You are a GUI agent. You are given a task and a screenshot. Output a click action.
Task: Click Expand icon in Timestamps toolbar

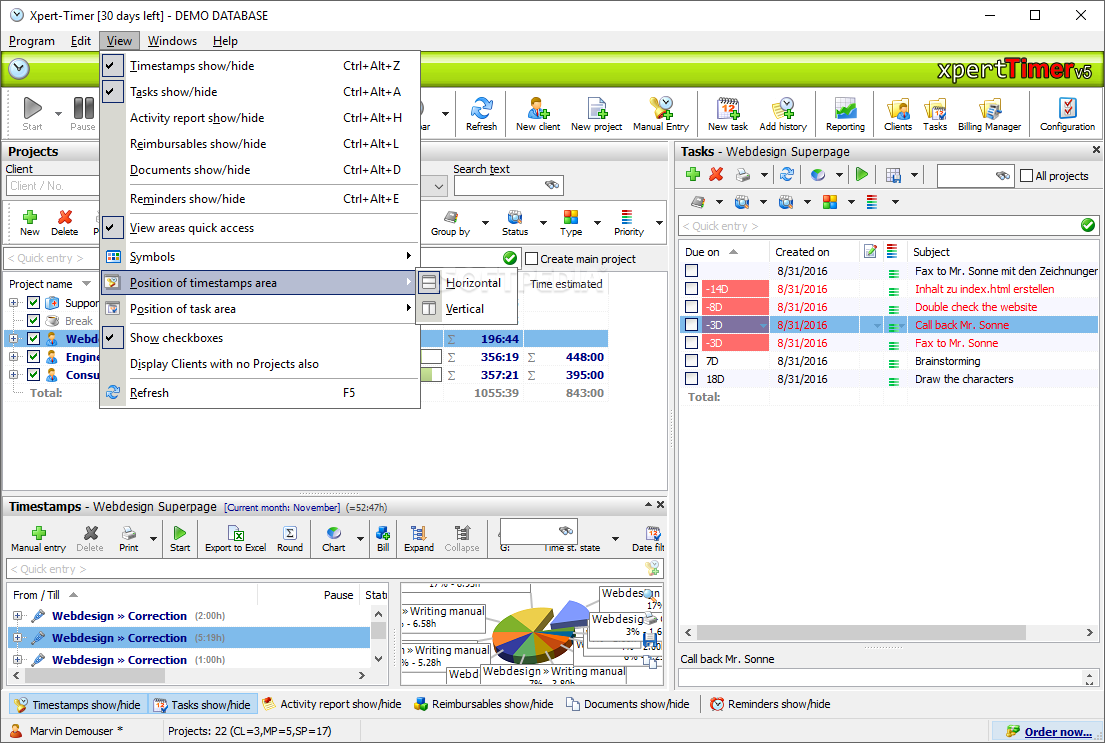click(x=419, y=539)
